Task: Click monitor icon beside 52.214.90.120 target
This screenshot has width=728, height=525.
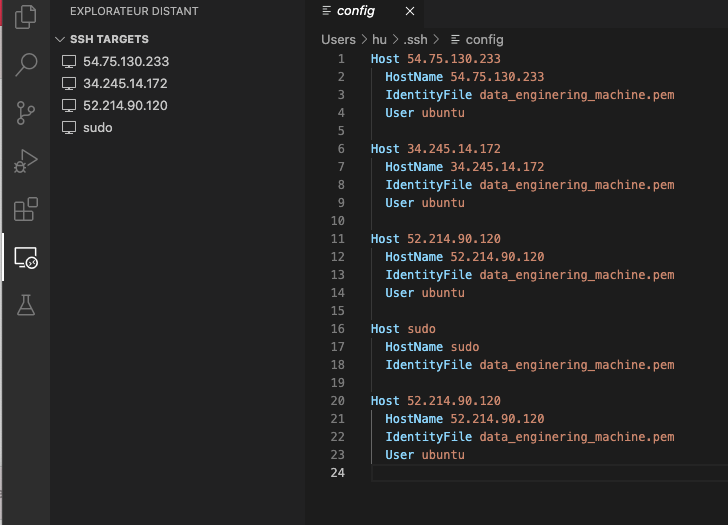Action: (x=69, y=106)
